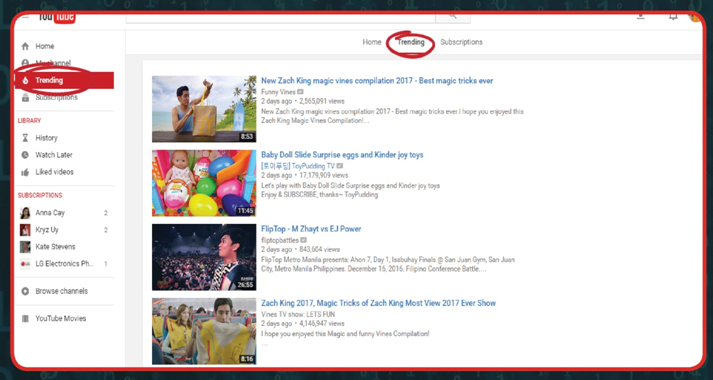The height and width of the screenshot is (380, 713).
Task: Click the Baby Doll surprise eggs thumbnail
Action: click(204, 183)
